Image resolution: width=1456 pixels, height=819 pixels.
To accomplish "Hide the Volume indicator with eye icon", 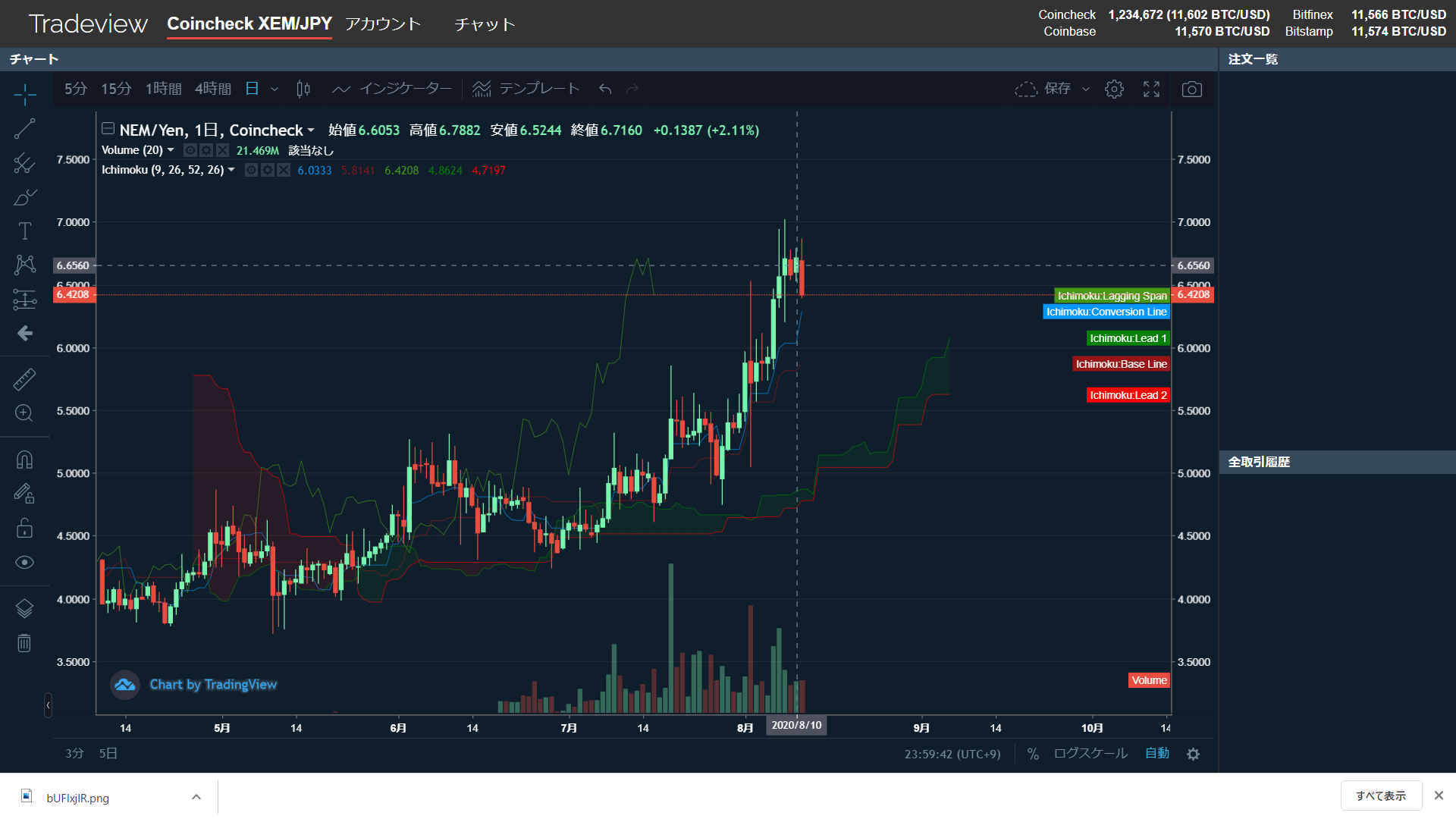I will tap(190, 150).
